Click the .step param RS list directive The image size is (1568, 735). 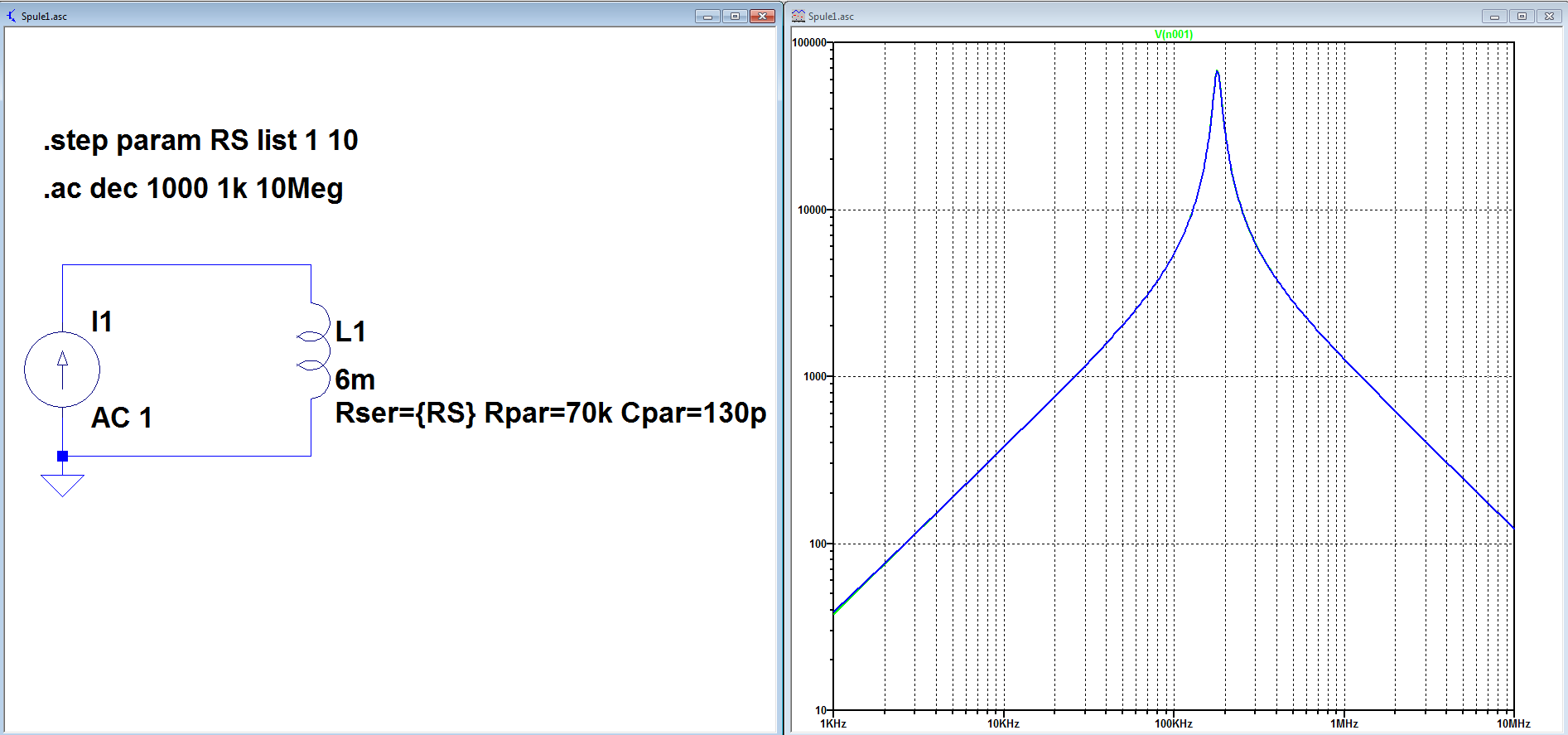200,140
